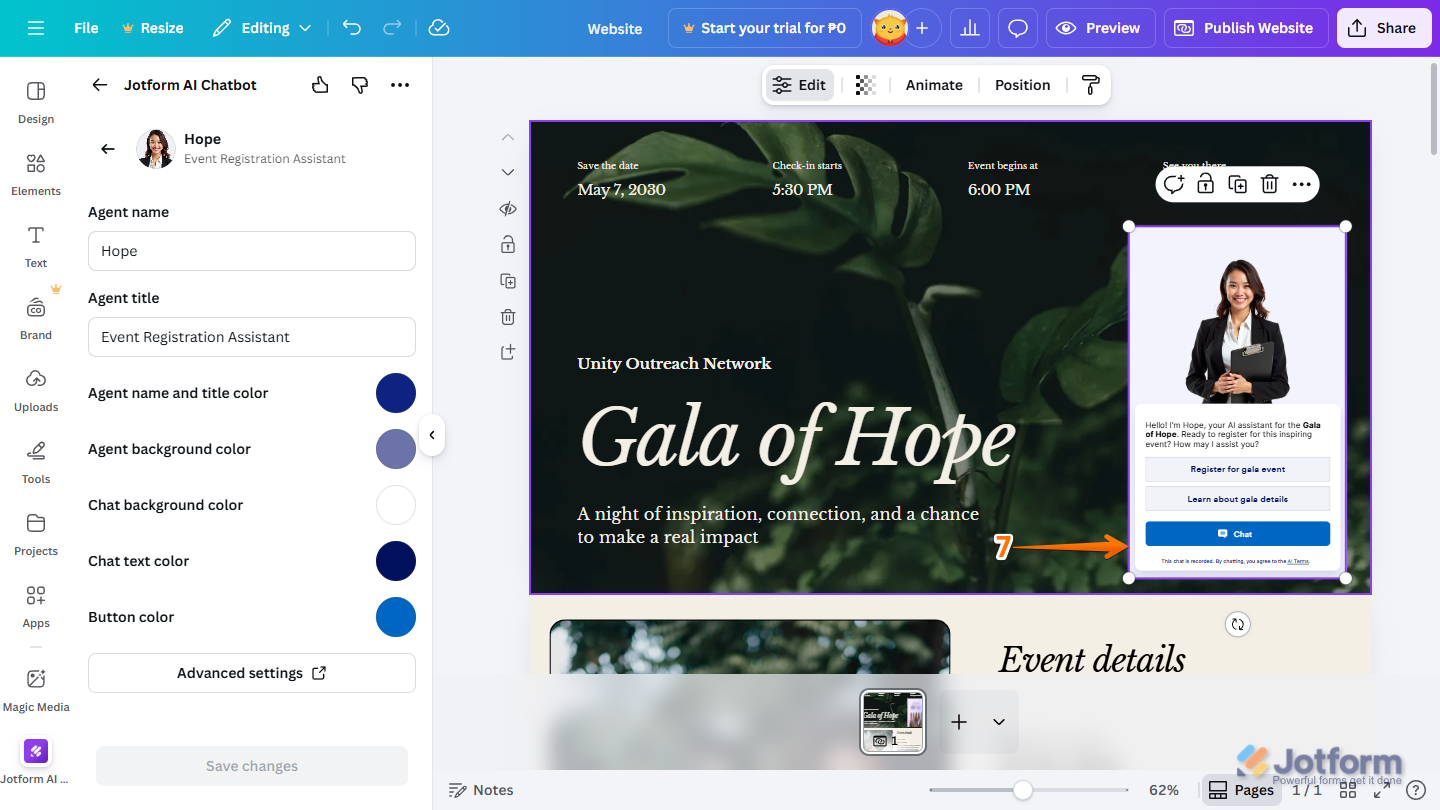The width and height of the screenshot is (1440, 810).
Task: Publish the website
Action: click(x=1245, y=27)
